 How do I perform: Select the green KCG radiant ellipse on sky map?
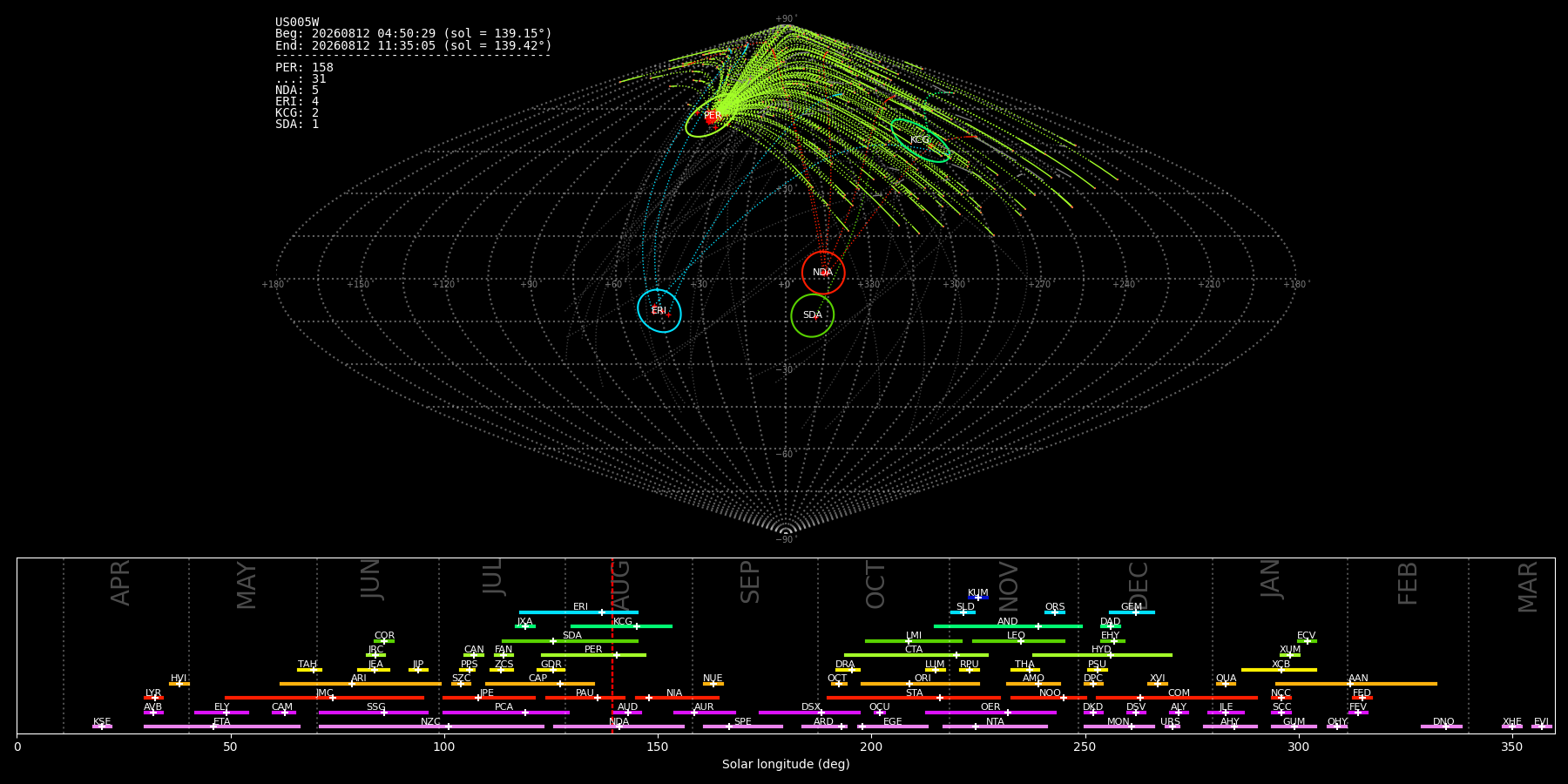[x=921, y=140]
